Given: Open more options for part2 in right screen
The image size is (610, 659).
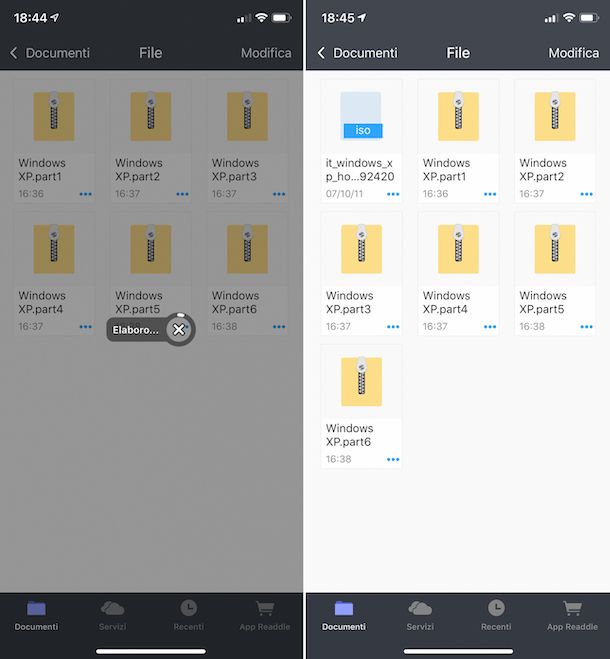Looking at the screenshot, I should pyautogui.click(x=587, y=194).
